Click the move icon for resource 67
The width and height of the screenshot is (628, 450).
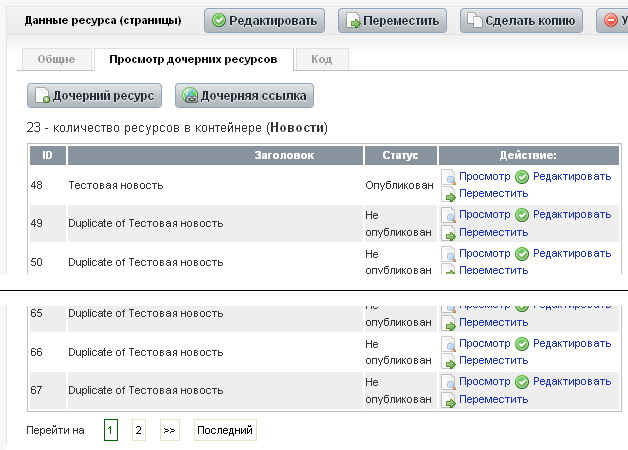450,400
